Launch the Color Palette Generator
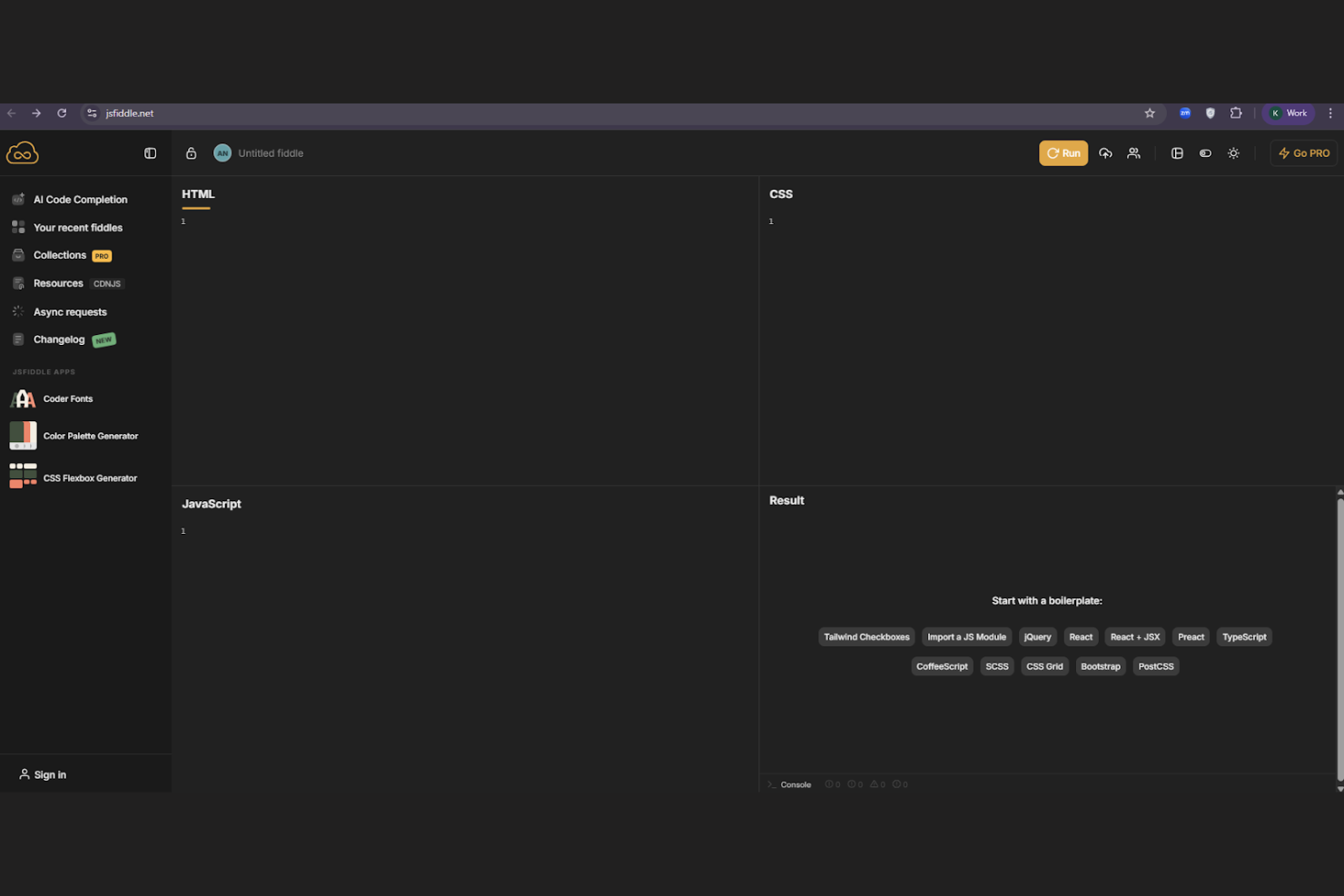 pos(90,436)
